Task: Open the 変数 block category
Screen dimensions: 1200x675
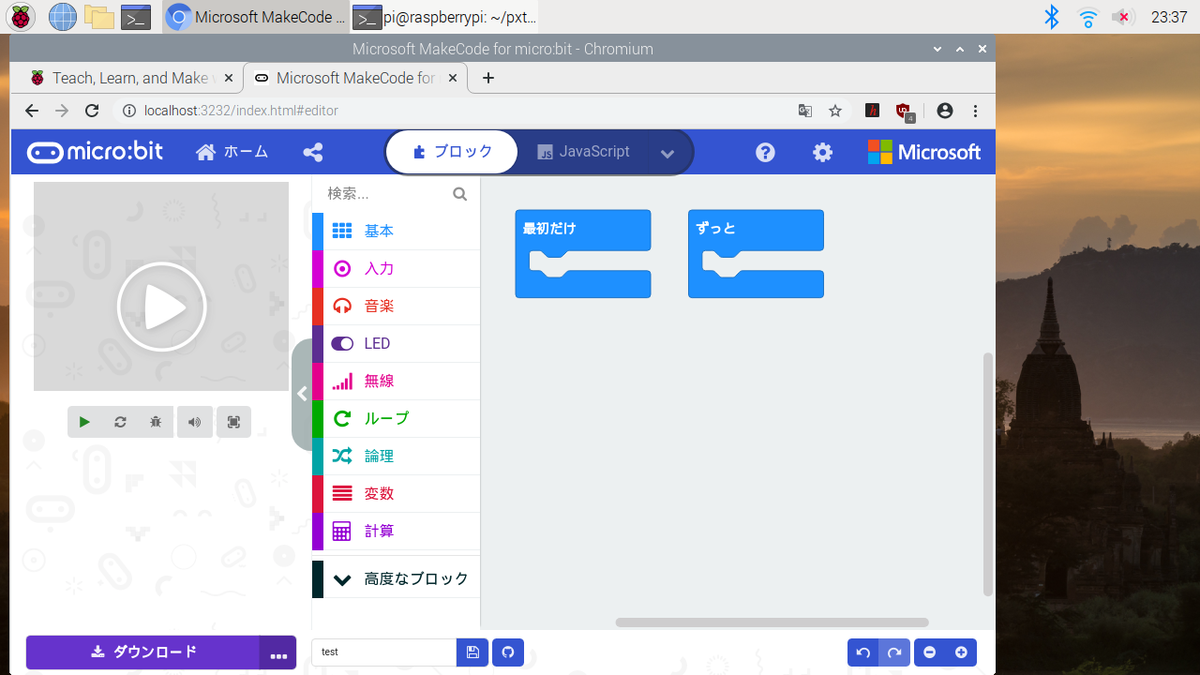Action: (x=396, y=493)
